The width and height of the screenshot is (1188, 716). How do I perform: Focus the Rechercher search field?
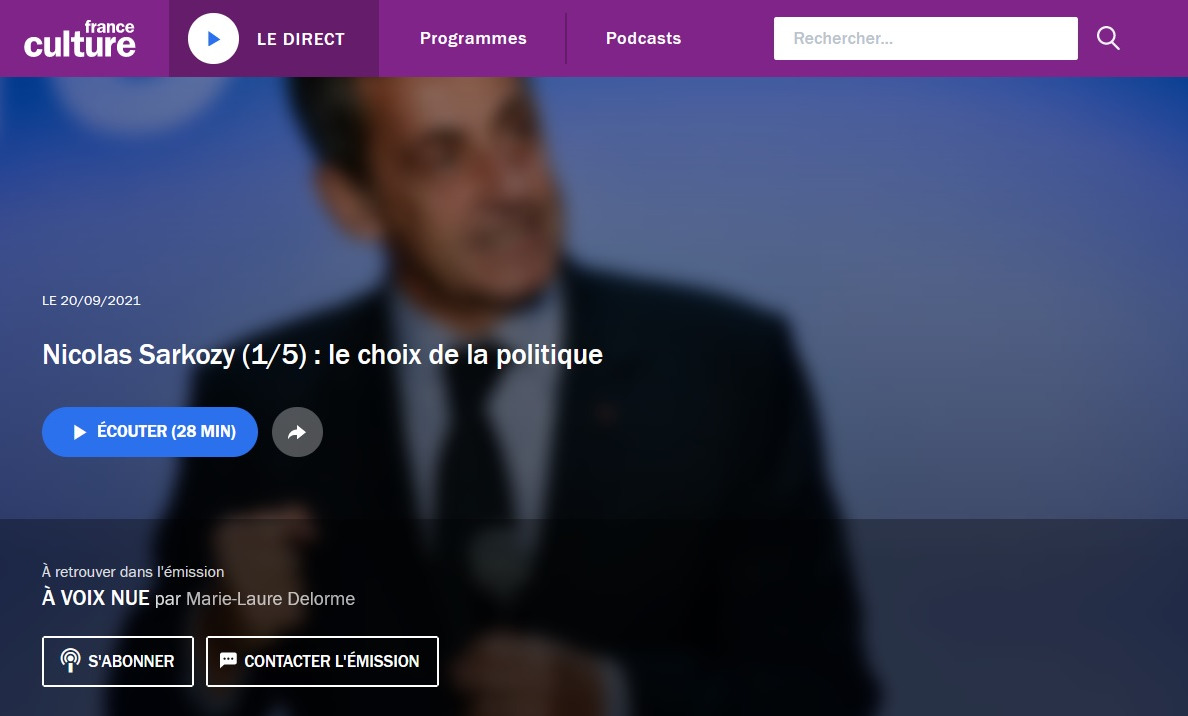(x=925, y=39)
